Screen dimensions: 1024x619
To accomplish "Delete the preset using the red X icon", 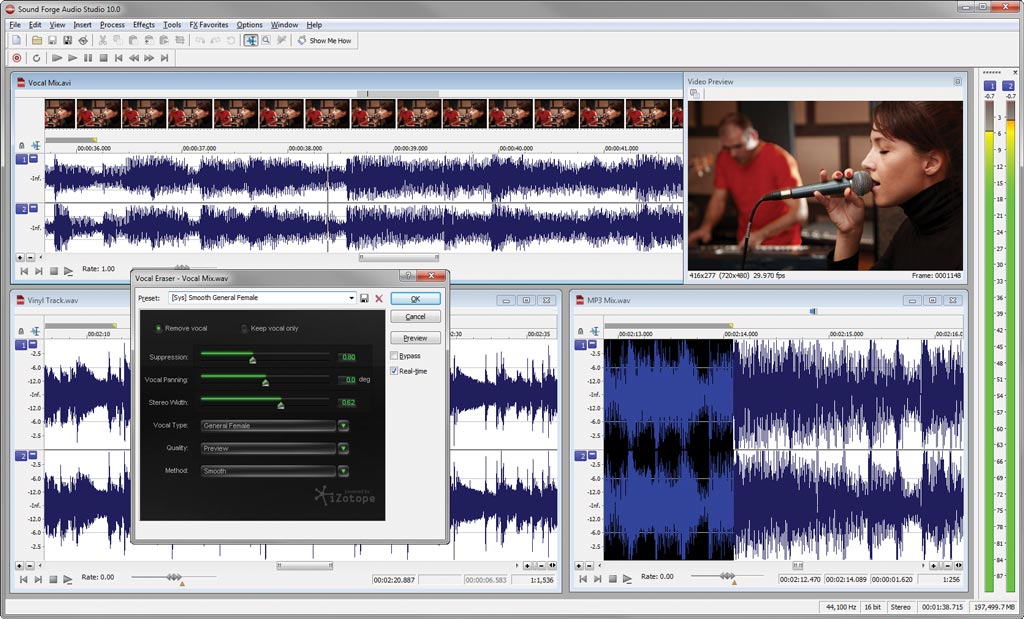I will 379,298.
